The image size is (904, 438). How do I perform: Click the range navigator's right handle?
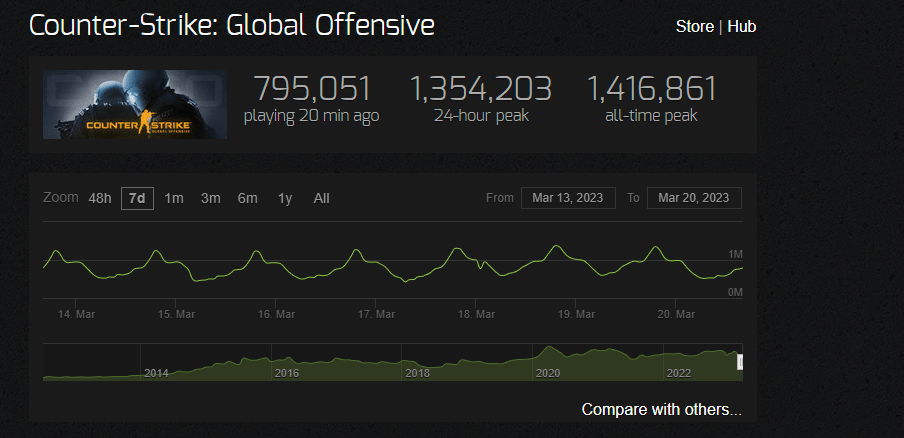click(740, 362)
